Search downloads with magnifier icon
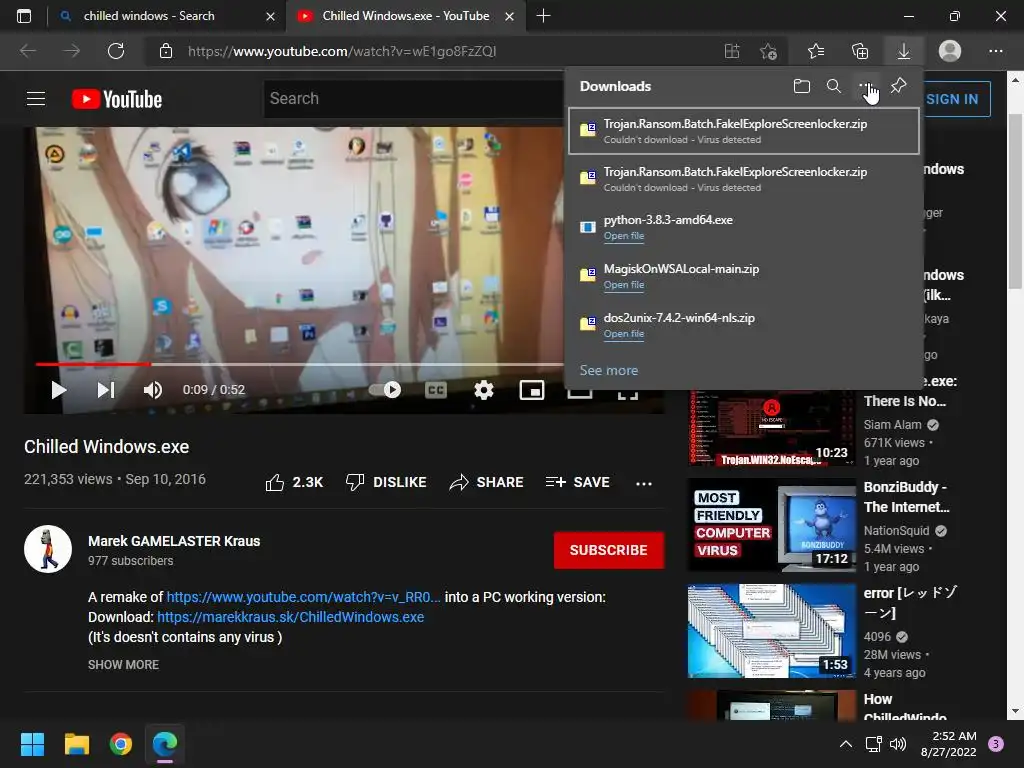This screenshot has width=1024, height=768. coord(834,86)
